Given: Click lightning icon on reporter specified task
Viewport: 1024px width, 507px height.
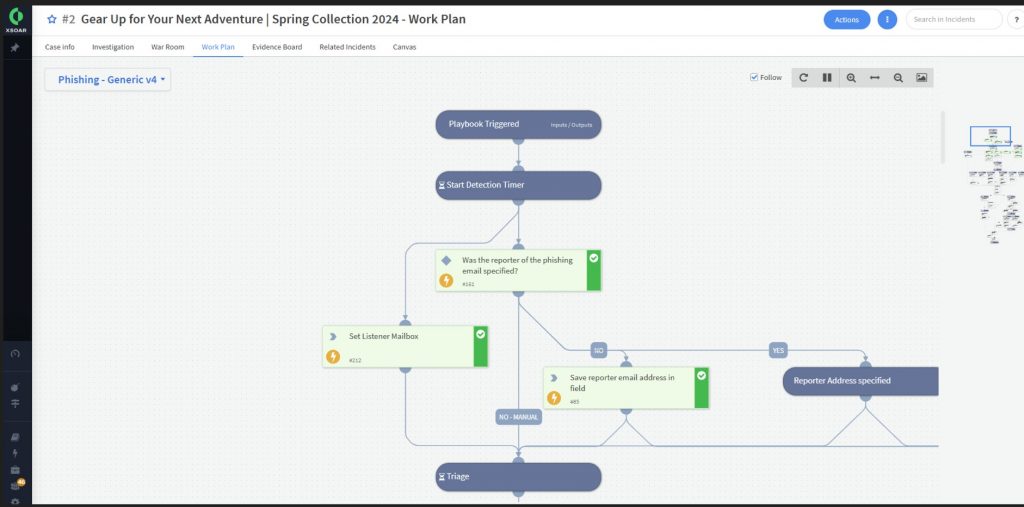Looking at the screenshot, I should pyautogui.click(x=446, y=280).
